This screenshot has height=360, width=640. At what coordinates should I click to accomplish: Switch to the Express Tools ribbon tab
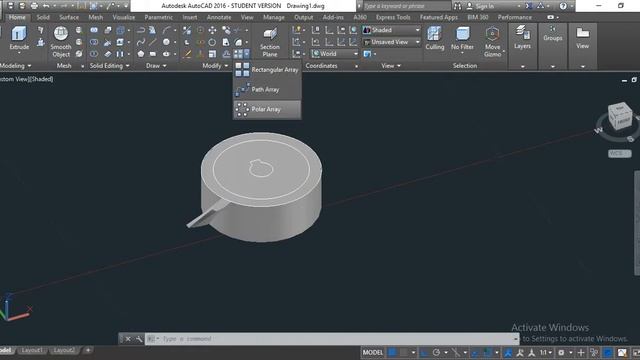point(393,17)
